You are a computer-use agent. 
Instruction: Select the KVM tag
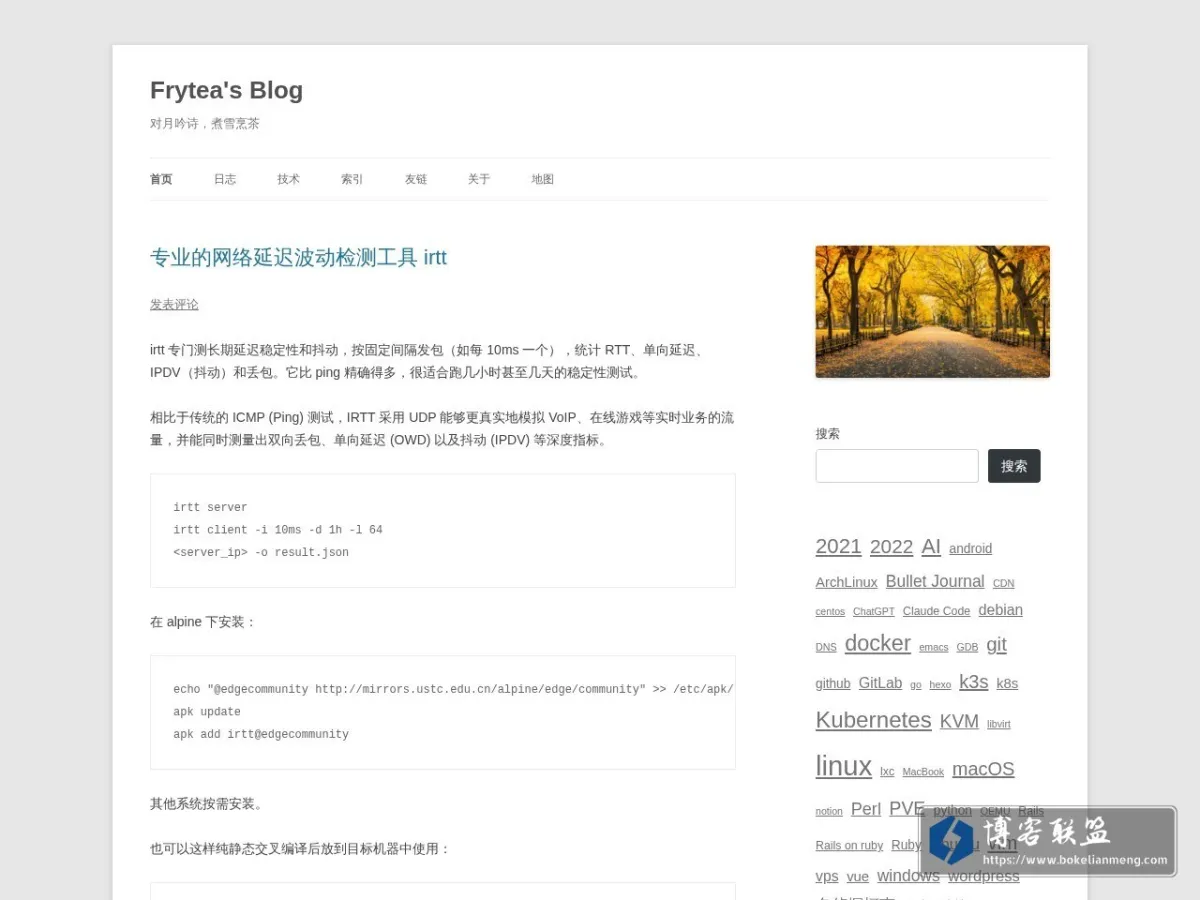click(959, 722)
